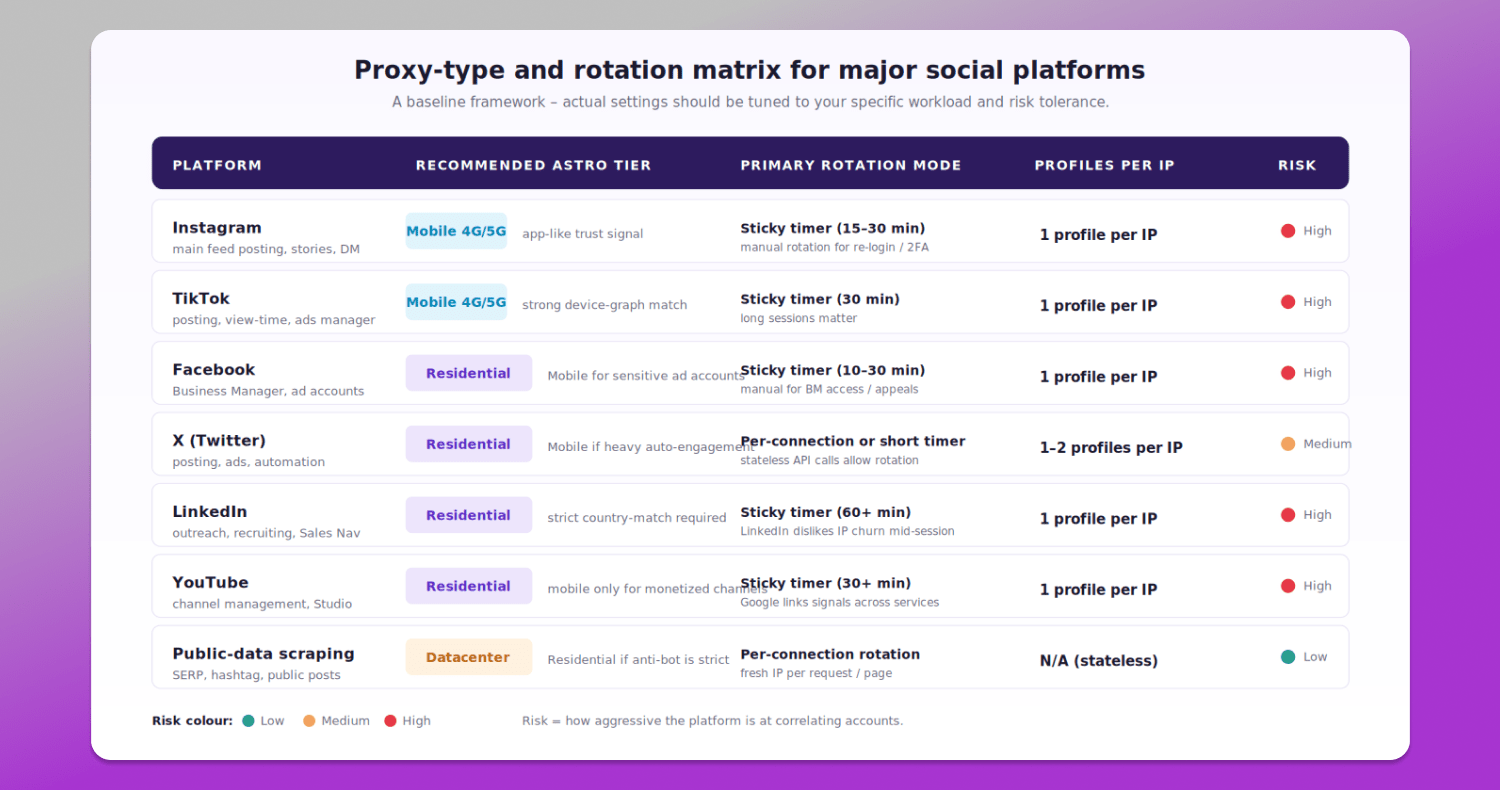The image size is (1500, 790).
Task: Click 'Sticky timer (10–30 min)' for Facebook
Action: (x=833, y=370)
